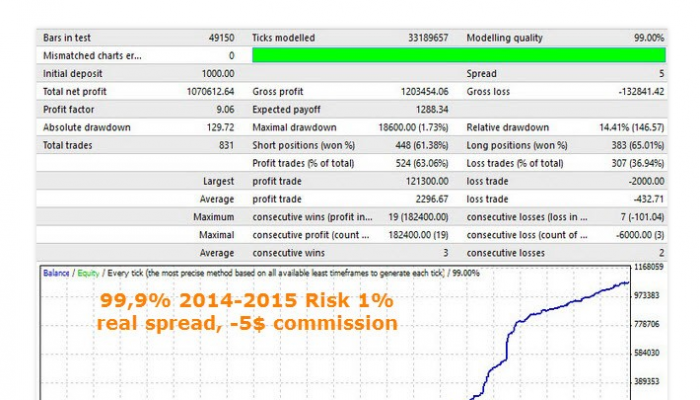Click consecutive wins value 19 (182400.00)
Screen dimensions: 700x400
[418, 217]
